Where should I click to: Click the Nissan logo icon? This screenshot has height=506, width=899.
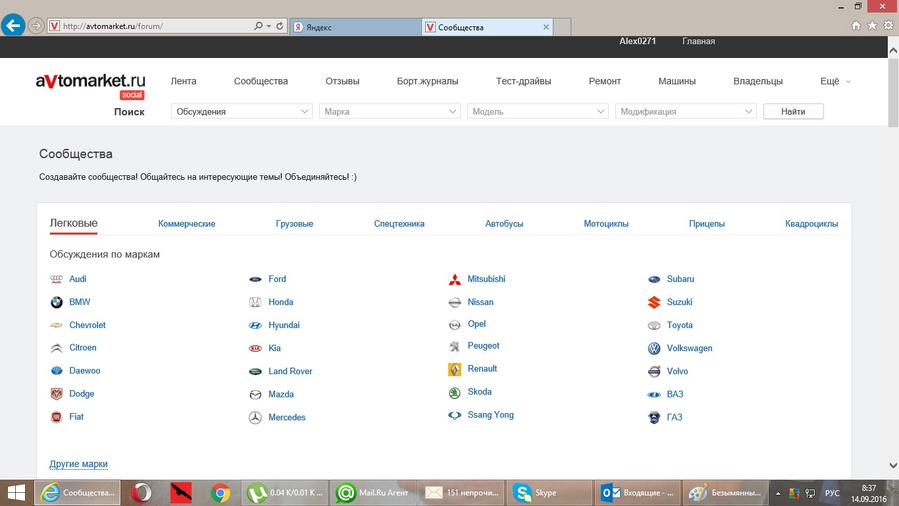(455, 302)
